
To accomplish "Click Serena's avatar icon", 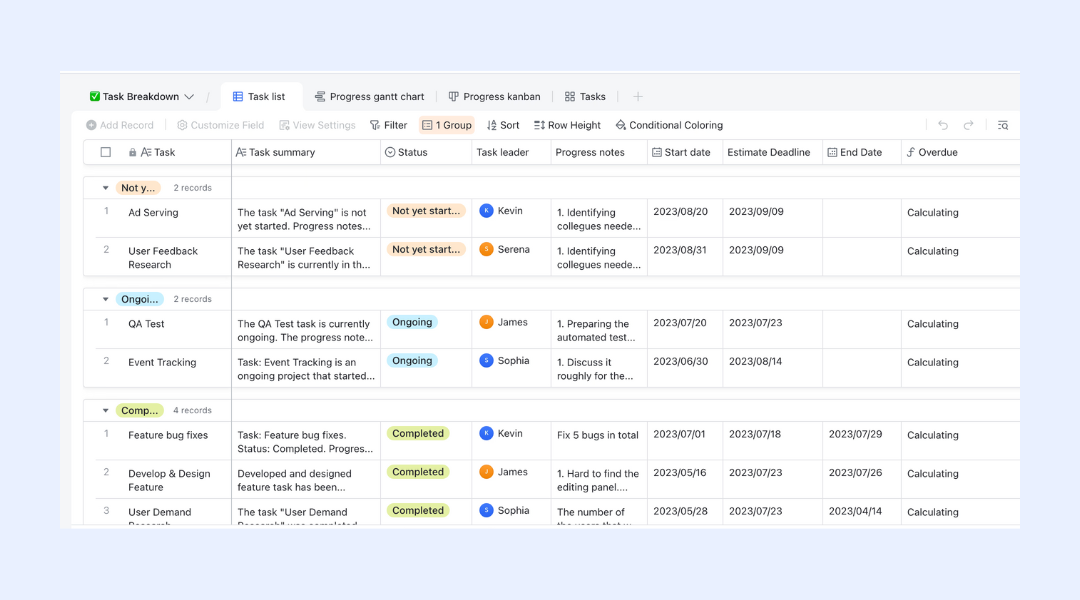I will coord(486,249).
